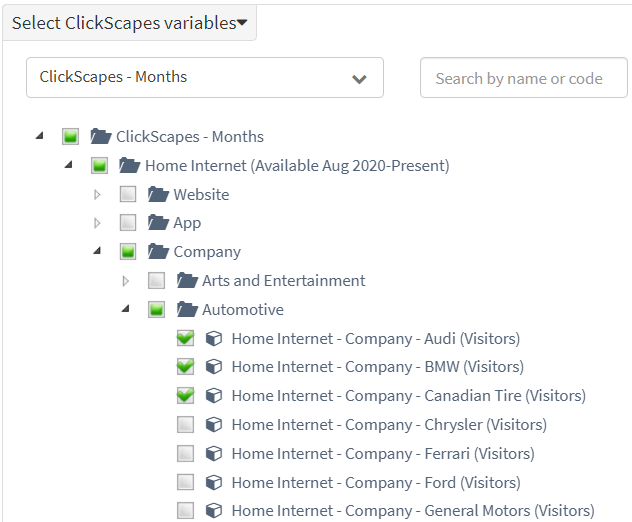Click the Website folder icon
632x522 pixels.
[158, 194]
